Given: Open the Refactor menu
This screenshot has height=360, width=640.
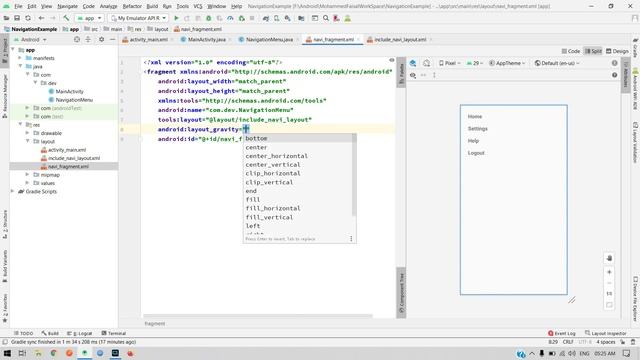Looking at the screenshot, I should [x=132, y=7].
